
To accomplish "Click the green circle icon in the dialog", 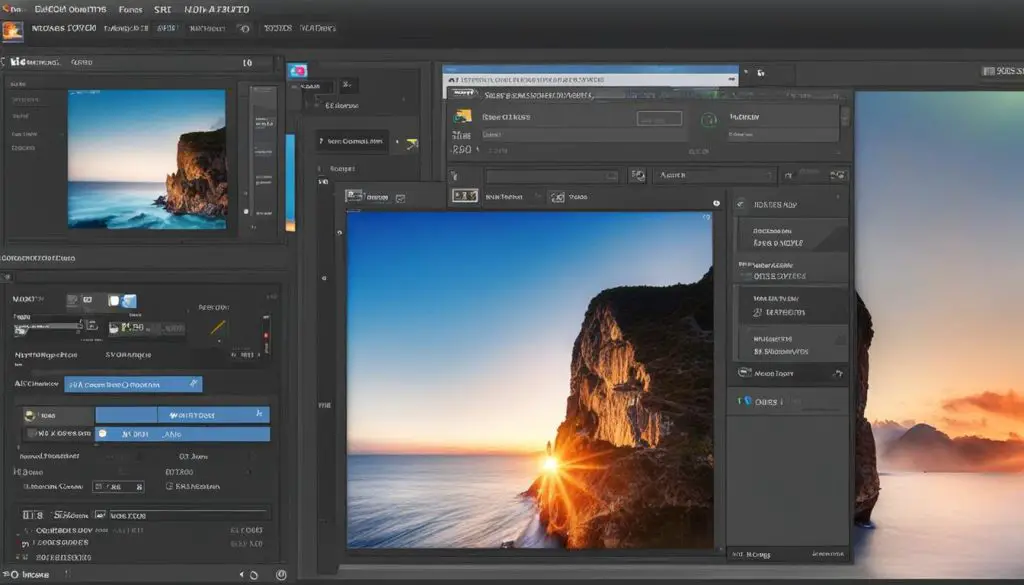I will tap(709, 119).
